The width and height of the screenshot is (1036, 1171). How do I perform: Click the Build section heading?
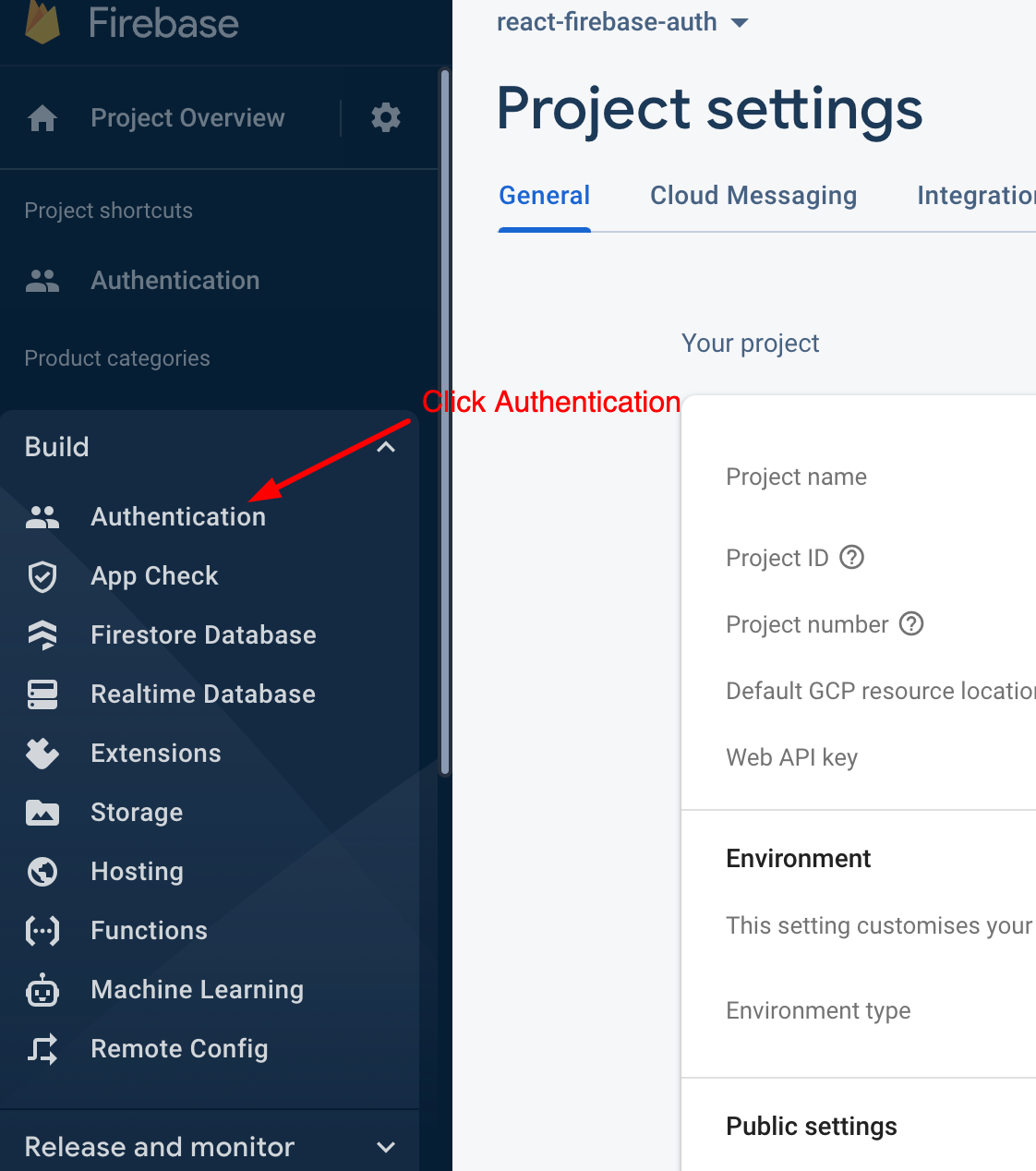[x=57, y=447]
